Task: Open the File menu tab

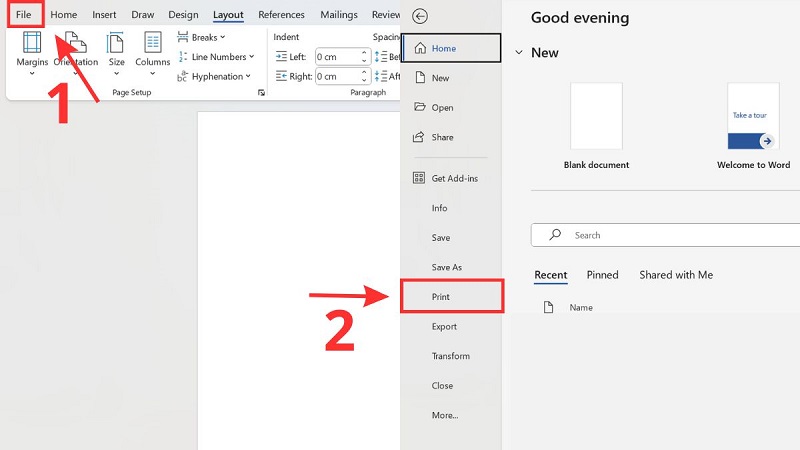Action: pos(23,15)
